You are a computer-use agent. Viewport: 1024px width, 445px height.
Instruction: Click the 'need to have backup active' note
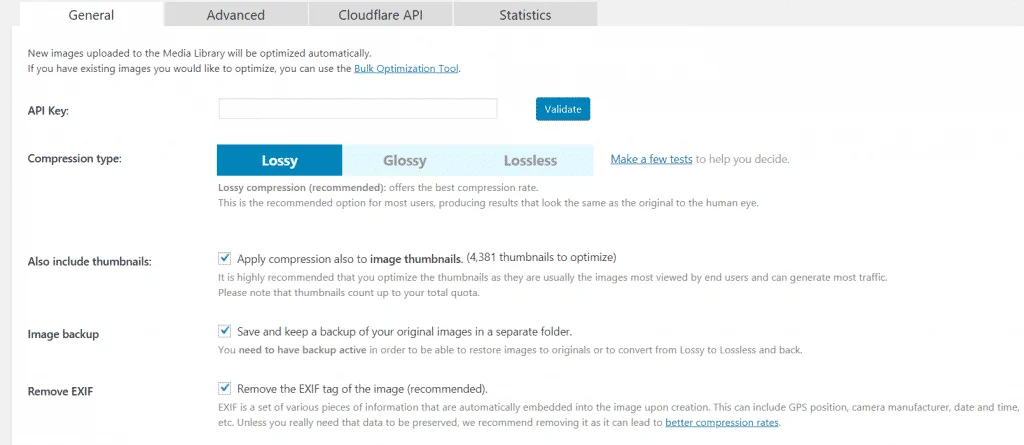(303, 350)
